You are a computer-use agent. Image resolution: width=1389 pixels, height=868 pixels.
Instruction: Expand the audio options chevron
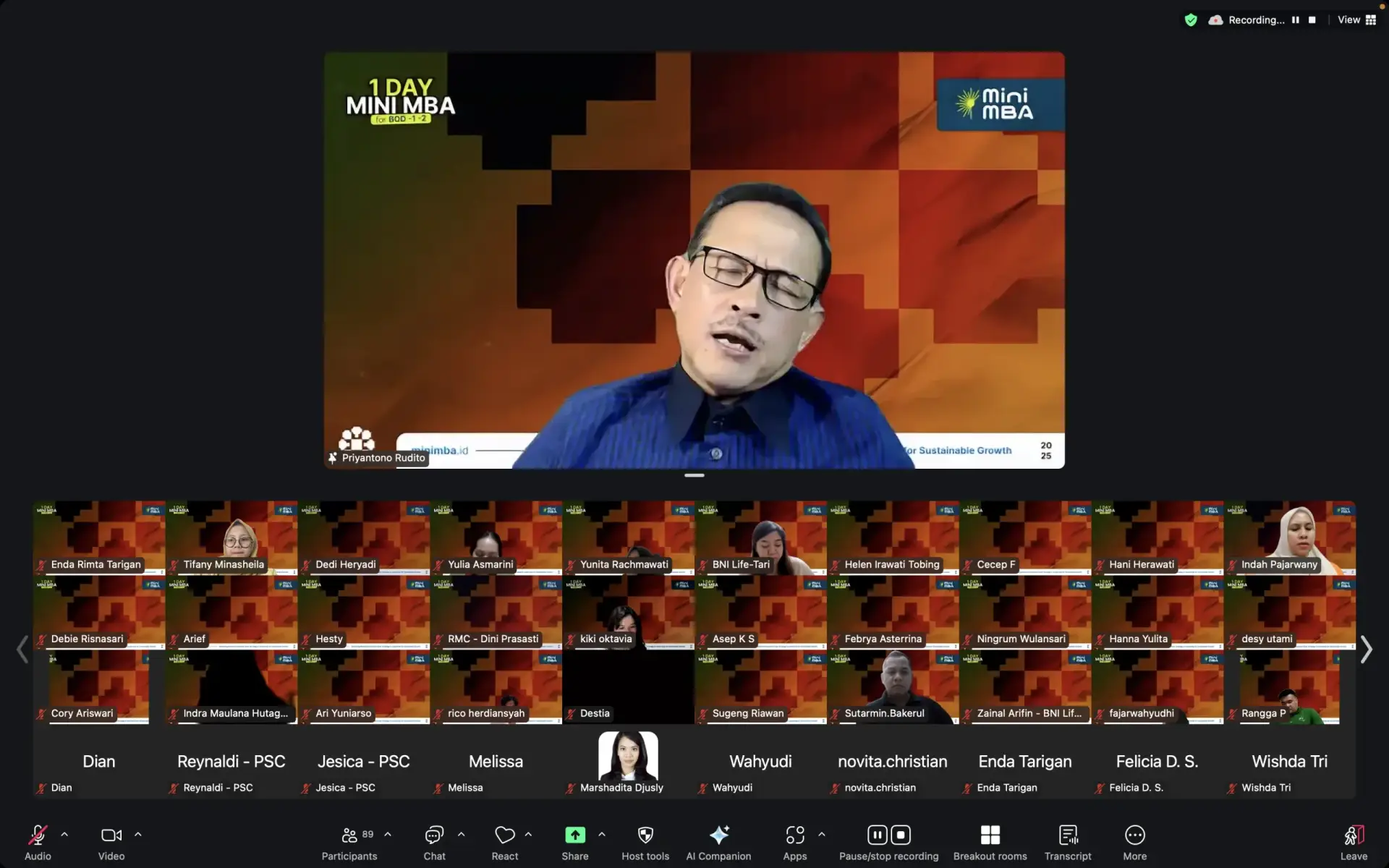pos(64,834)
